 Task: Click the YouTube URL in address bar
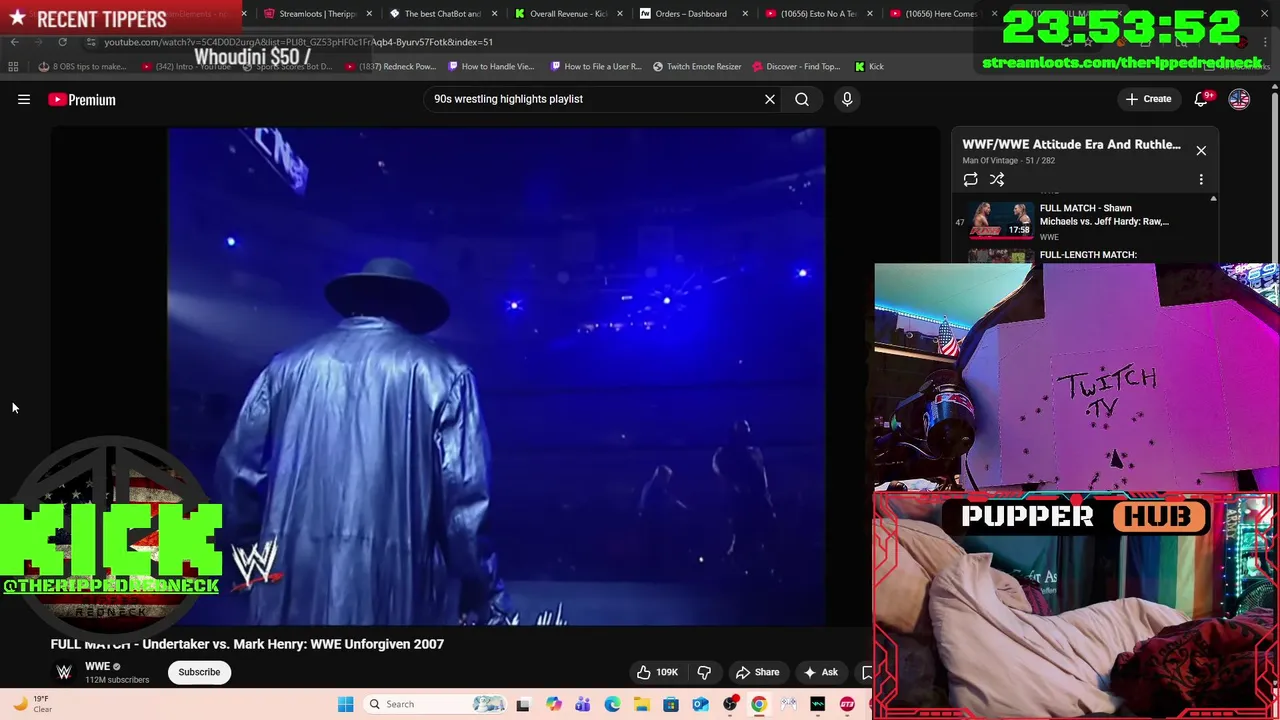pos(298,42)
